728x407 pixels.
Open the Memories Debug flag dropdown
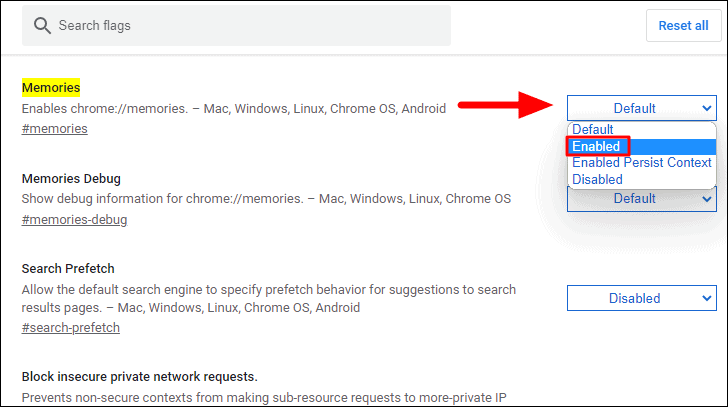point(642,200)
